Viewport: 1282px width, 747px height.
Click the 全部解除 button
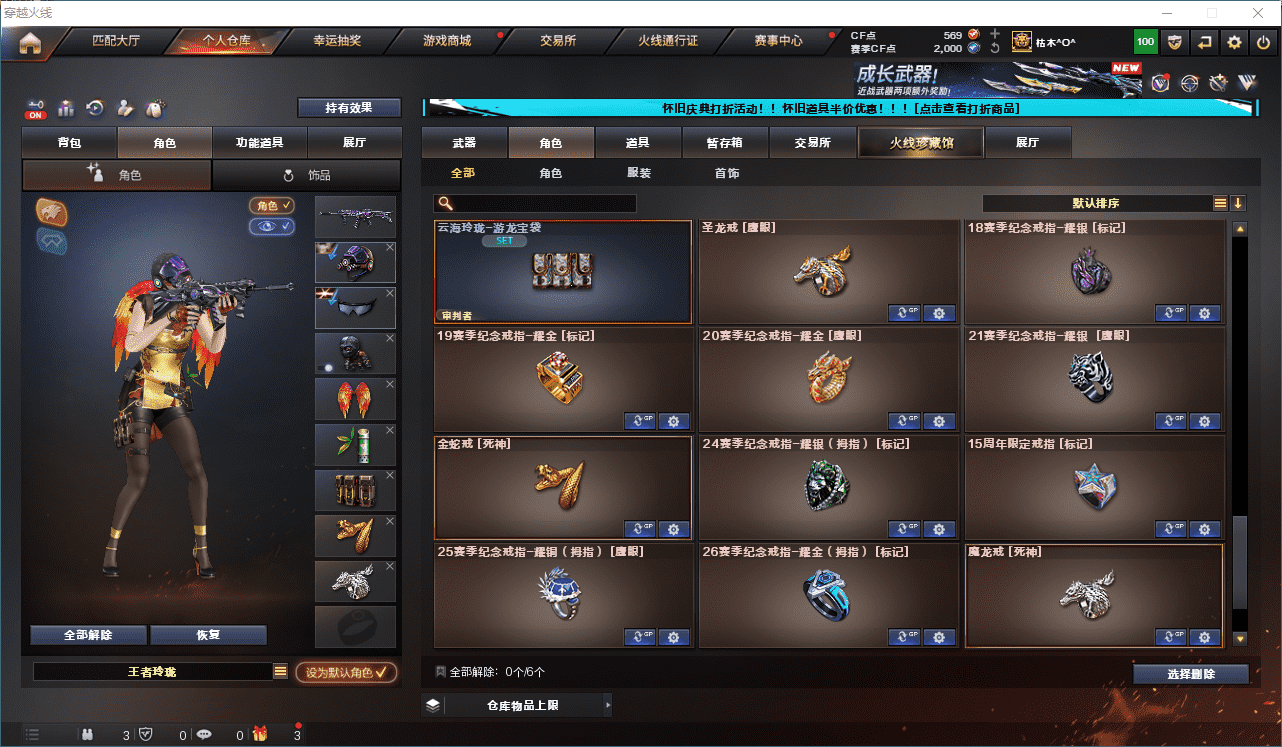[x=88, y=635]
